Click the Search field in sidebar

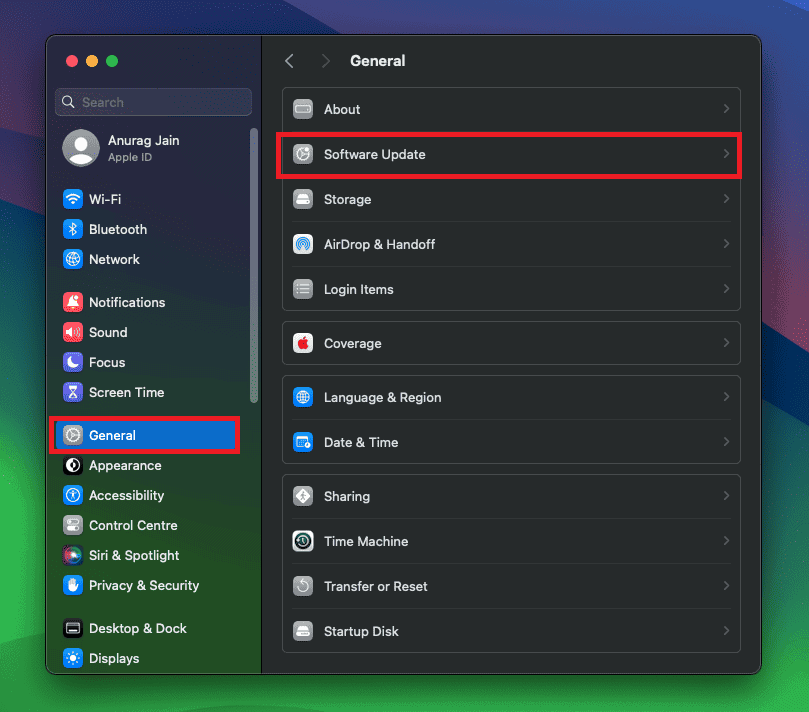(155, 102)
